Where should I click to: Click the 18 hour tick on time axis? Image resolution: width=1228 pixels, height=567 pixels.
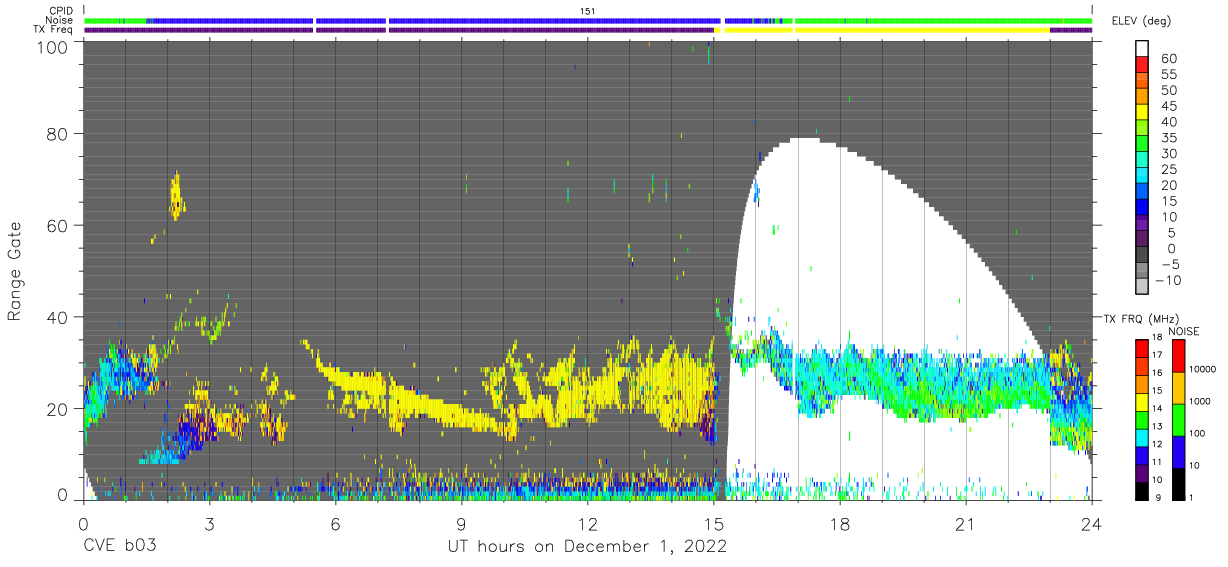pos(840,523)
